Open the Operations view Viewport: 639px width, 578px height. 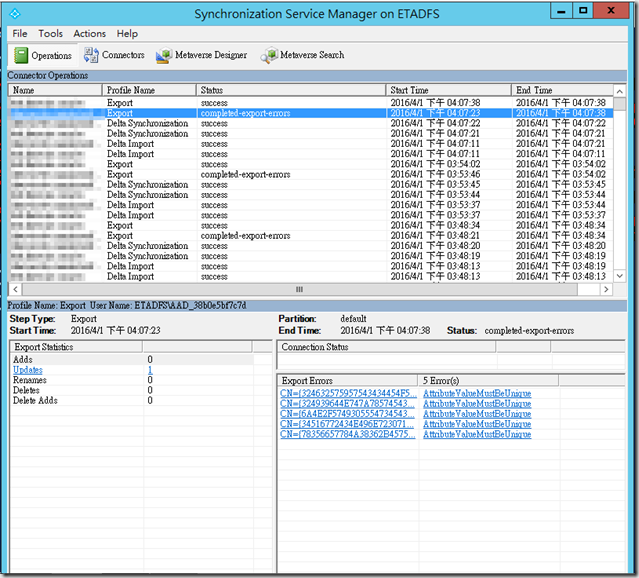click(x=43, y=56)
